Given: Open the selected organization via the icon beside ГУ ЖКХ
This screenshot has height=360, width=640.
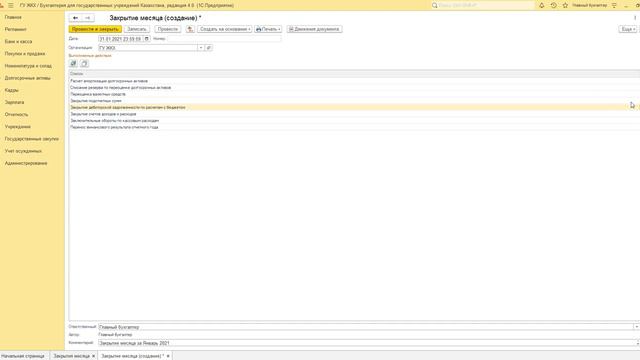Looking at the screenshot, I should (209, 48).
